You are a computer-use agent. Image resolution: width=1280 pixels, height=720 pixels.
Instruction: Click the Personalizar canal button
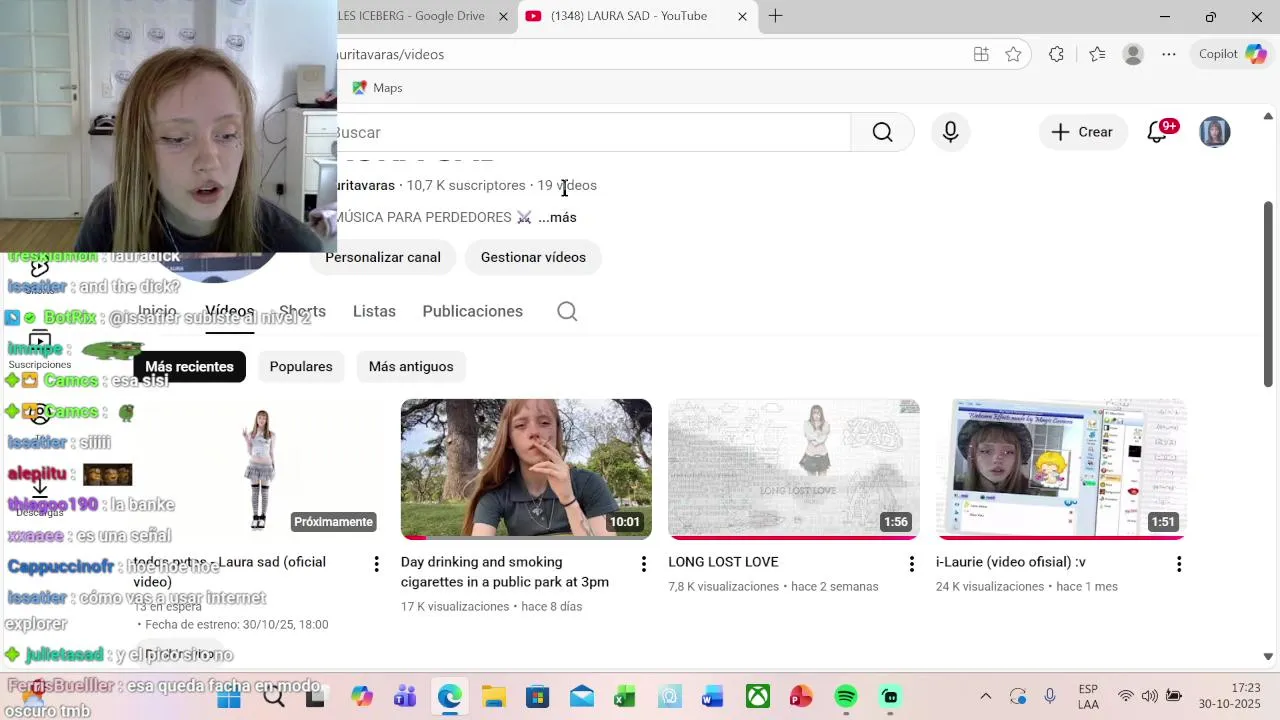click(x=383, y=257)
